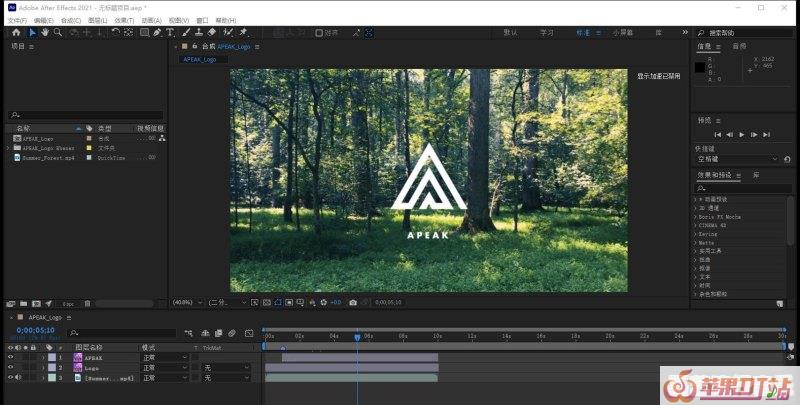Select the Eraser tool

212,32
